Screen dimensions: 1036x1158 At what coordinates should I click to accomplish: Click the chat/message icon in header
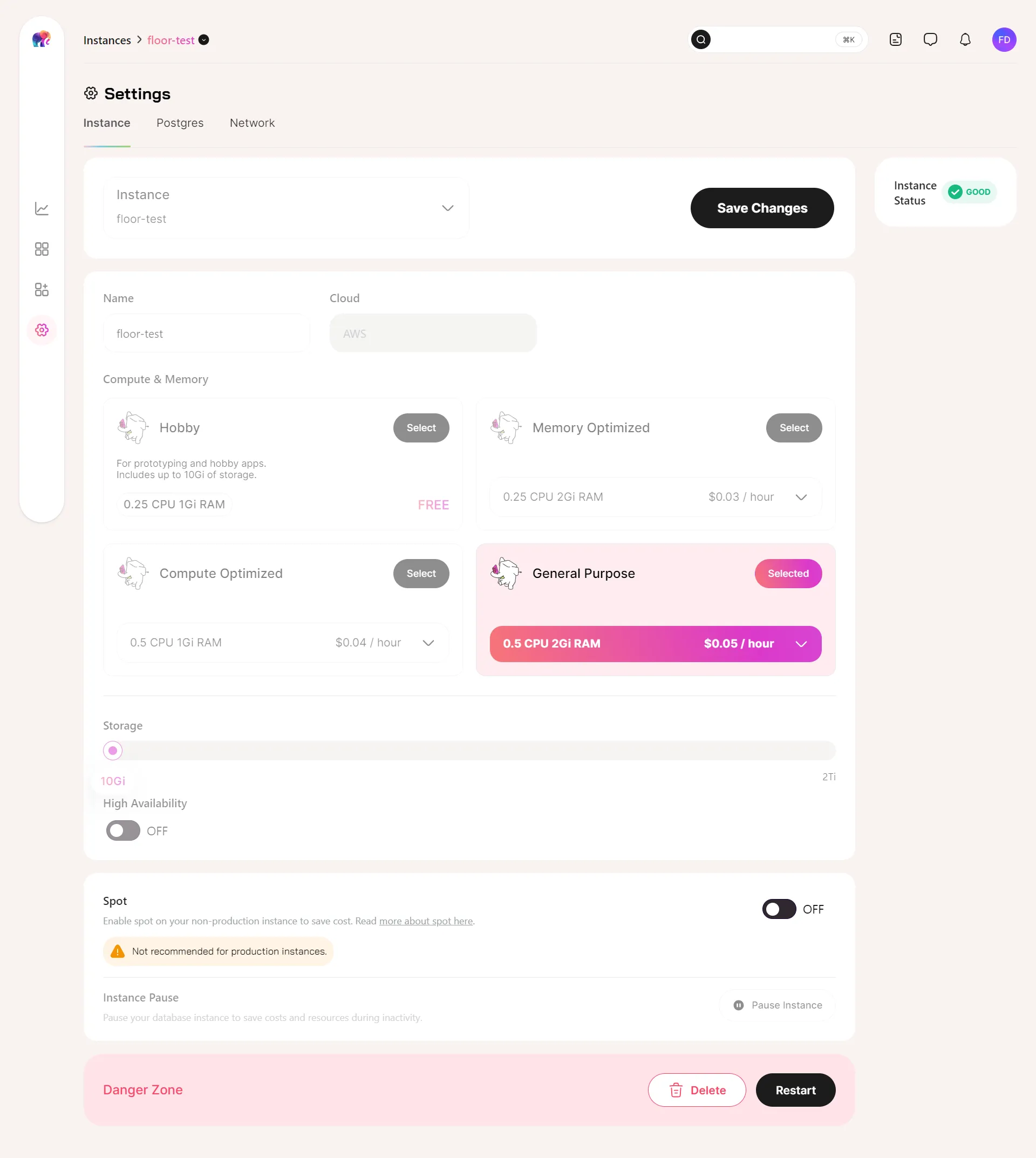930,40
